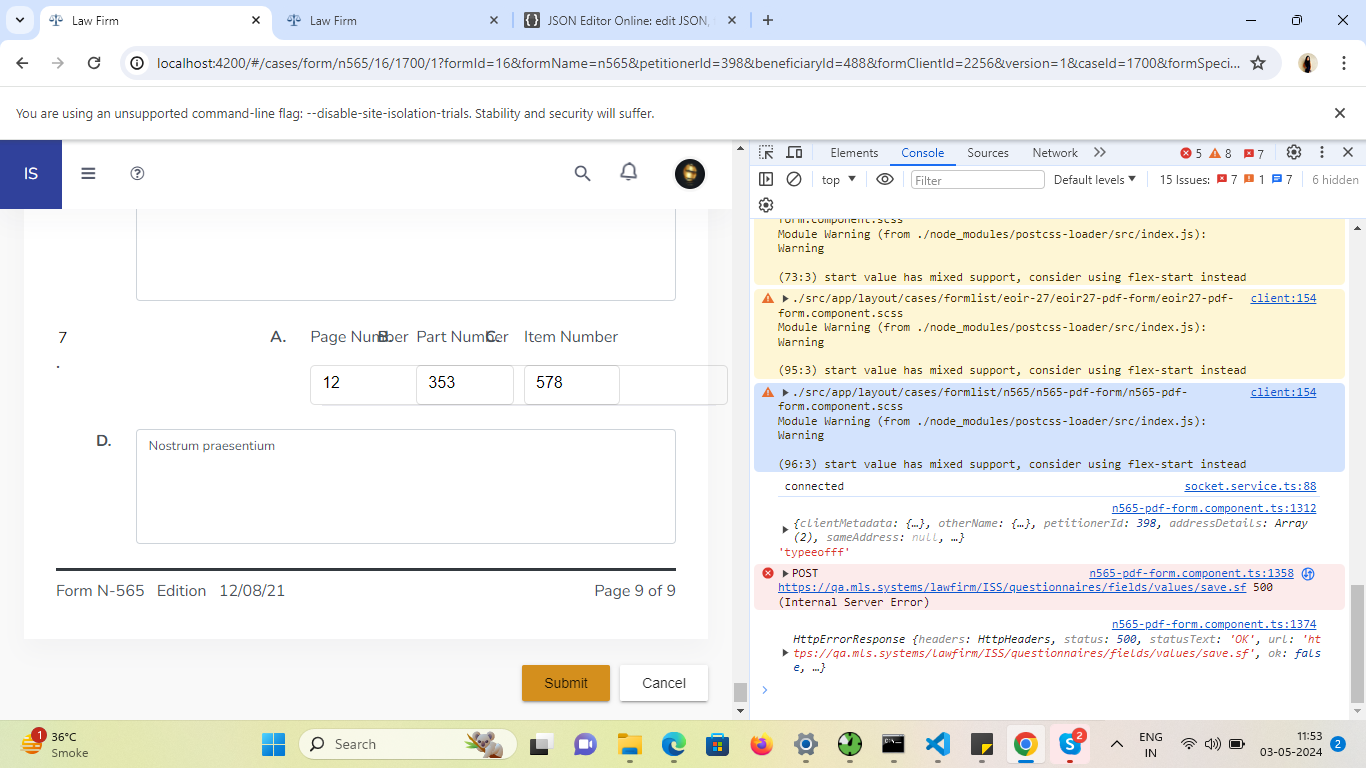Click the warning count badge showing 8
Viewport: 1366px width, 768px height.
1221,154
